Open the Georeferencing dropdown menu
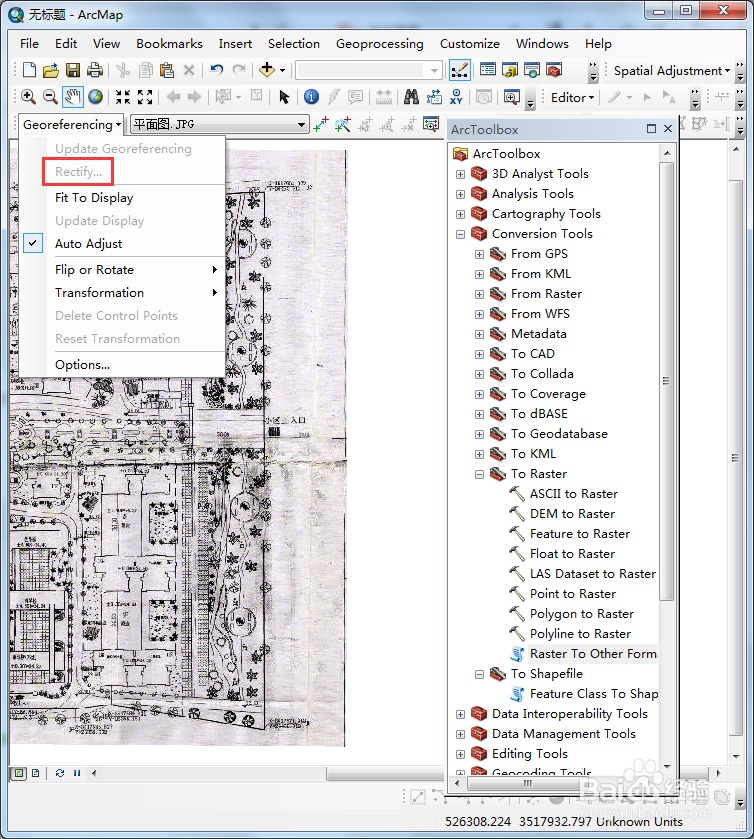 (71, 125)
